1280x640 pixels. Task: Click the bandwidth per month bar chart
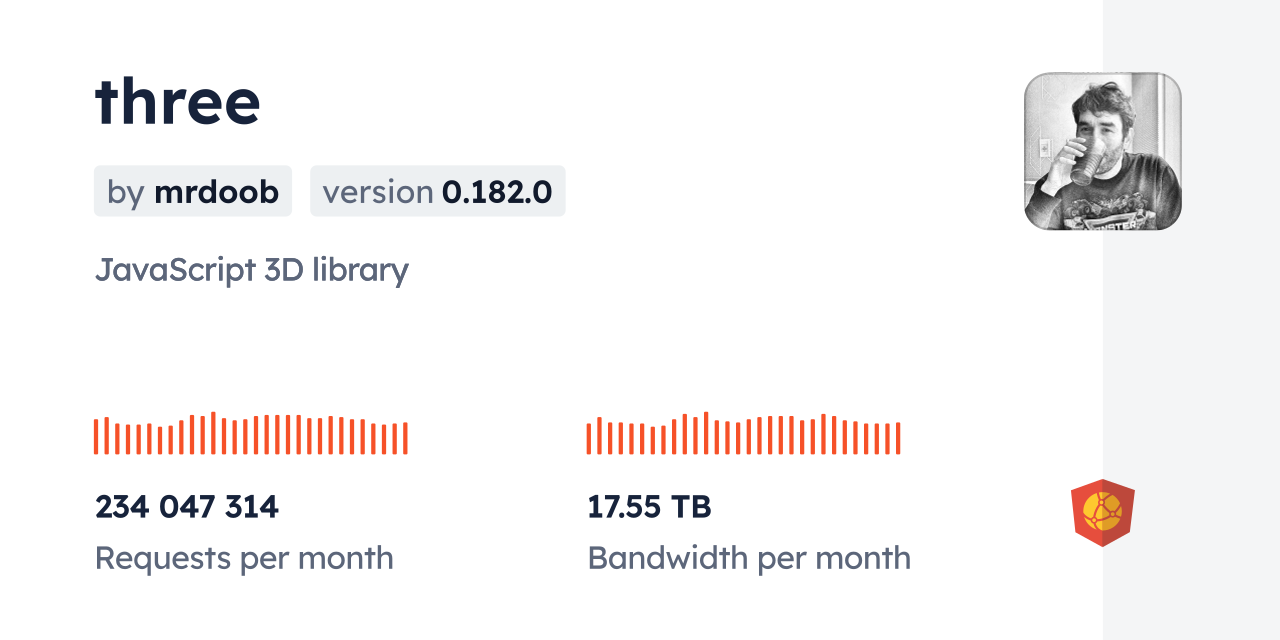coord(743,434)
